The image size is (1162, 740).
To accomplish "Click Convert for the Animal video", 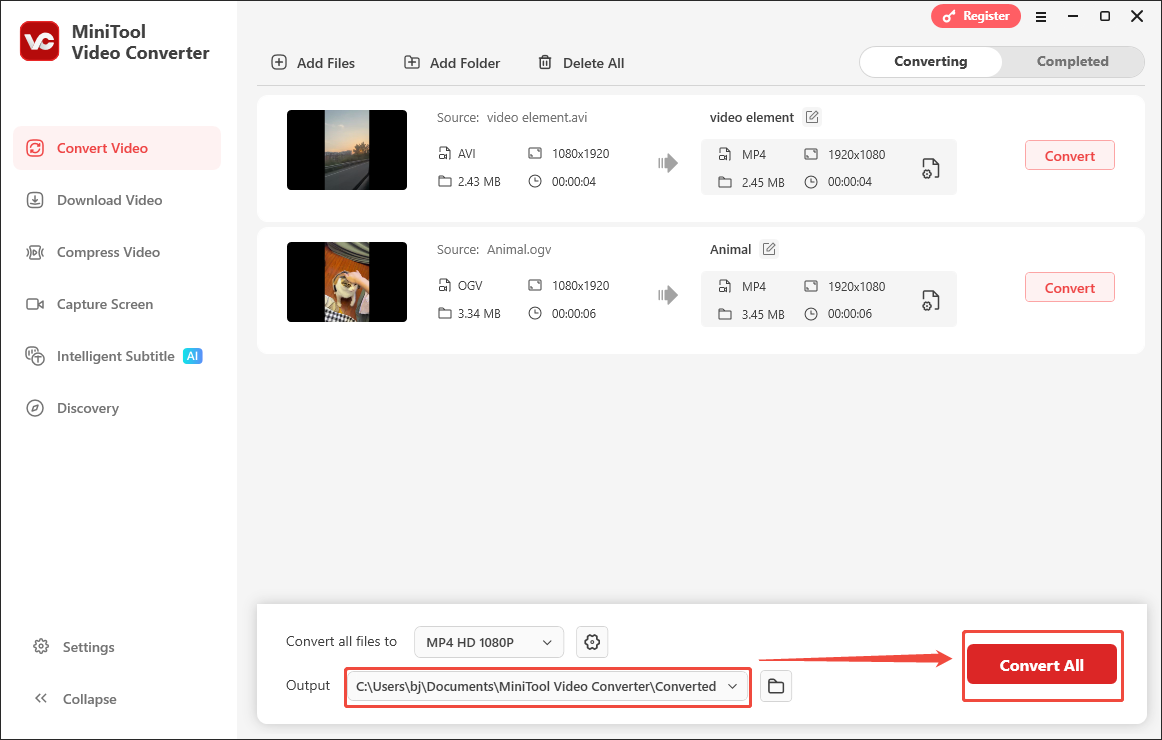I will coord(1069,287).
